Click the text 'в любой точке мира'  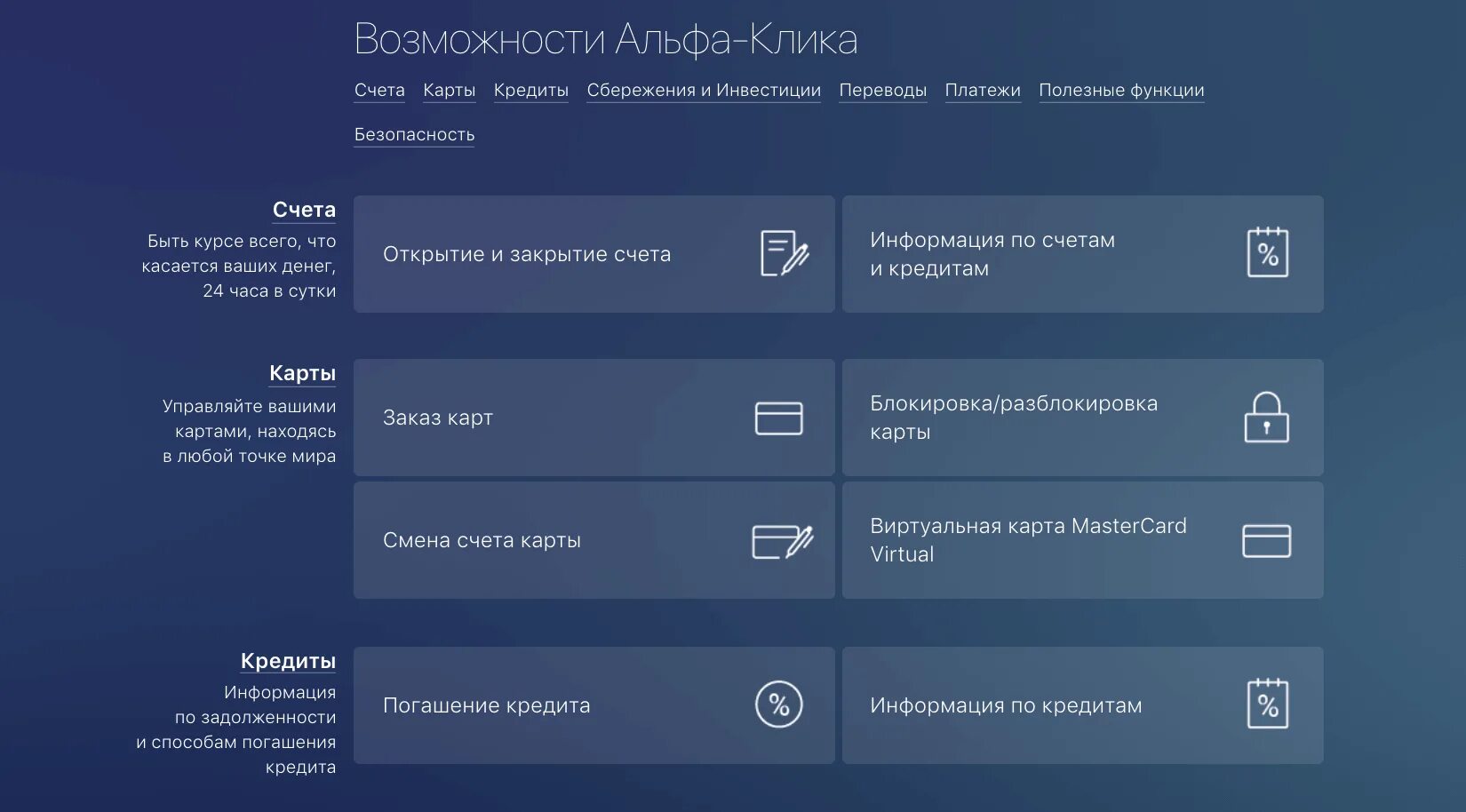click(x=249, y=457)
